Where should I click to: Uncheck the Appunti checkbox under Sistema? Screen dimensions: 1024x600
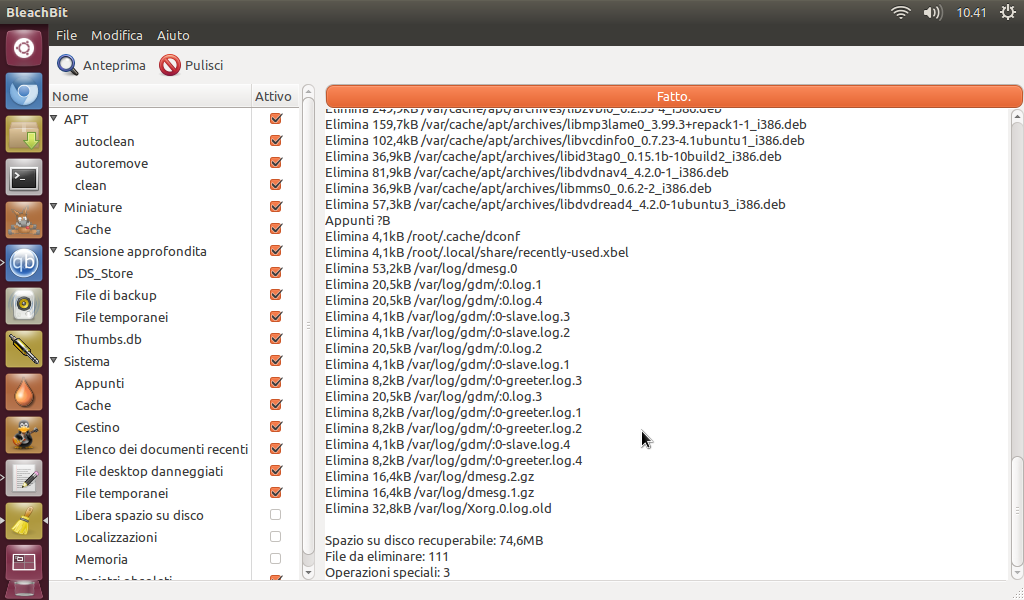(276, 383)
